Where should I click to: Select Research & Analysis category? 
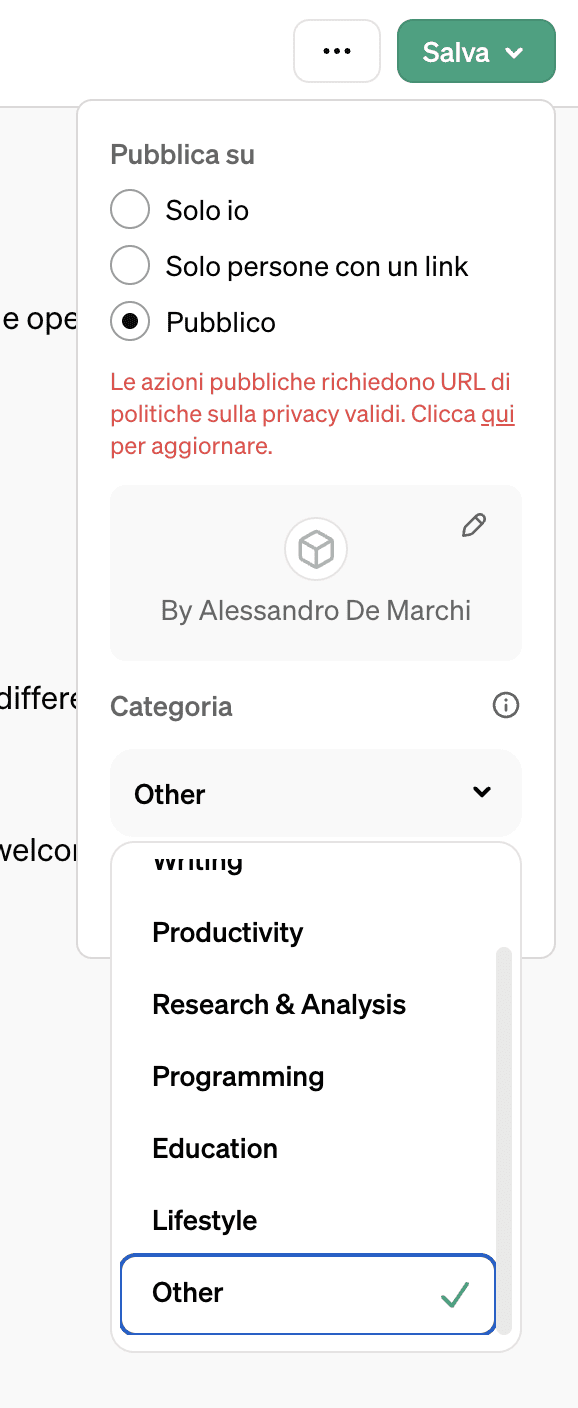pyautogui.click(x=278, y=1004)
